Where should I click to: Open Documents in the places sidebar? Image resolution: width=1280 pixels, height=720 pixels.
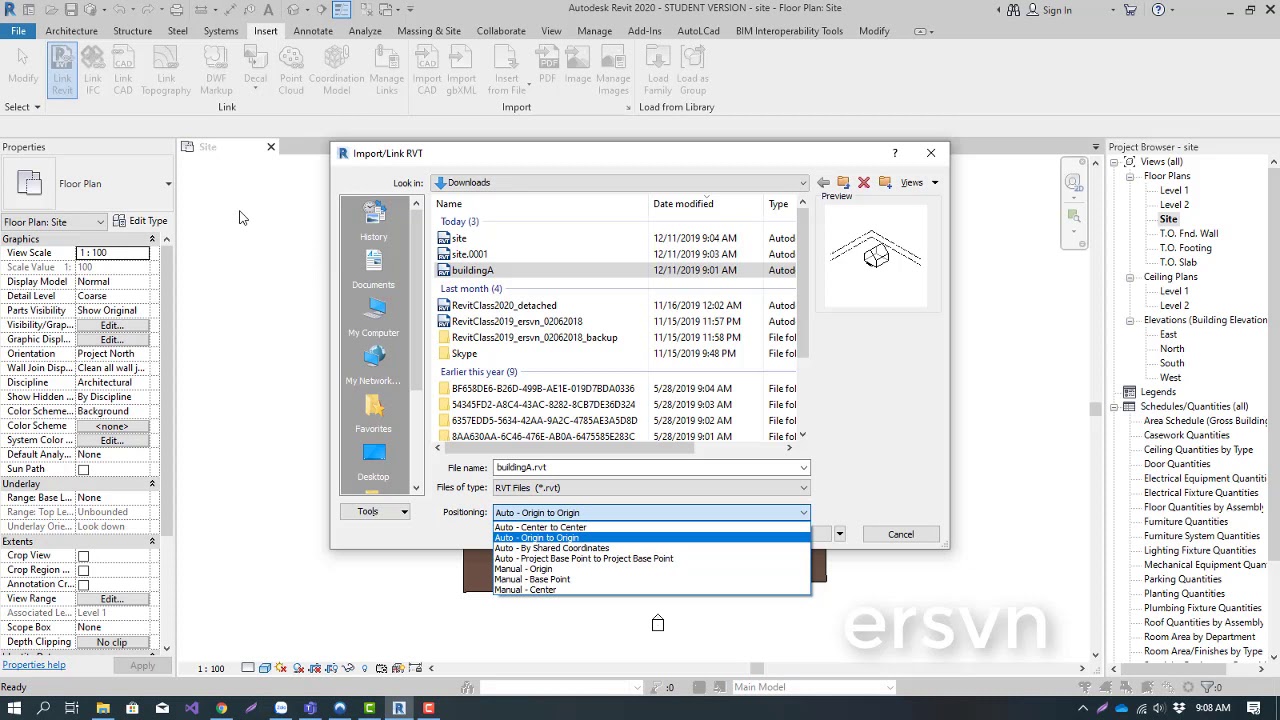tap(373, 269)
